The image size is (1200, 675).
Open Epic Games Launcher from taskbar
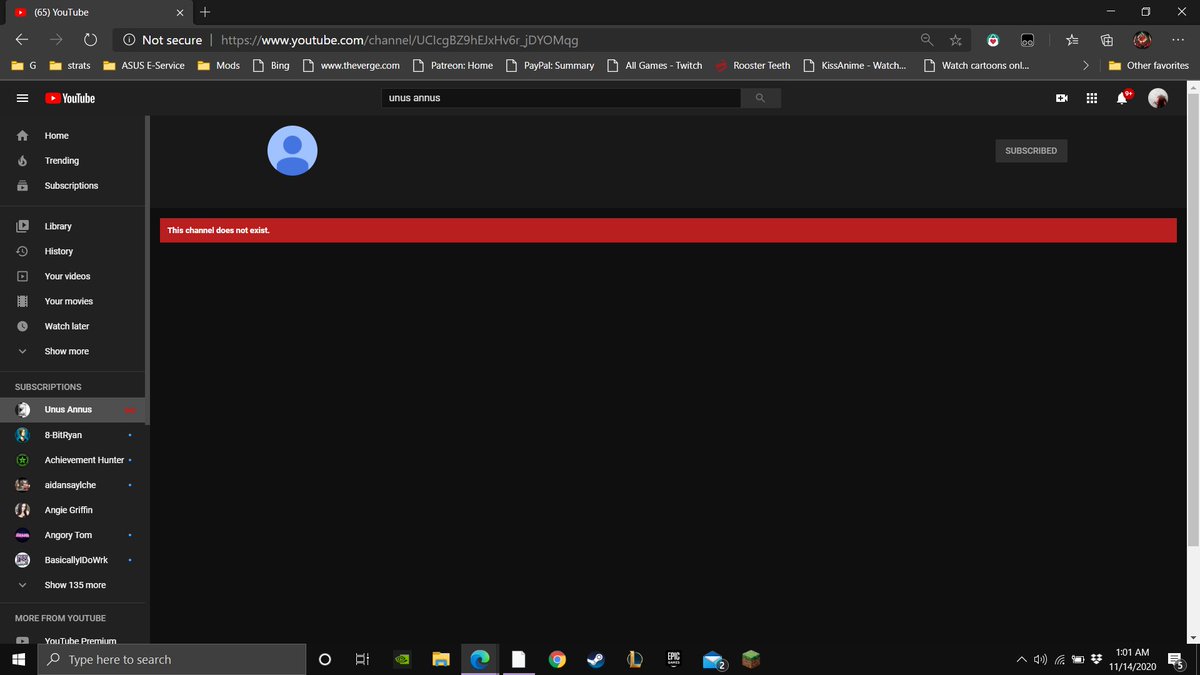pyautogui.click(x=673, y=659)
